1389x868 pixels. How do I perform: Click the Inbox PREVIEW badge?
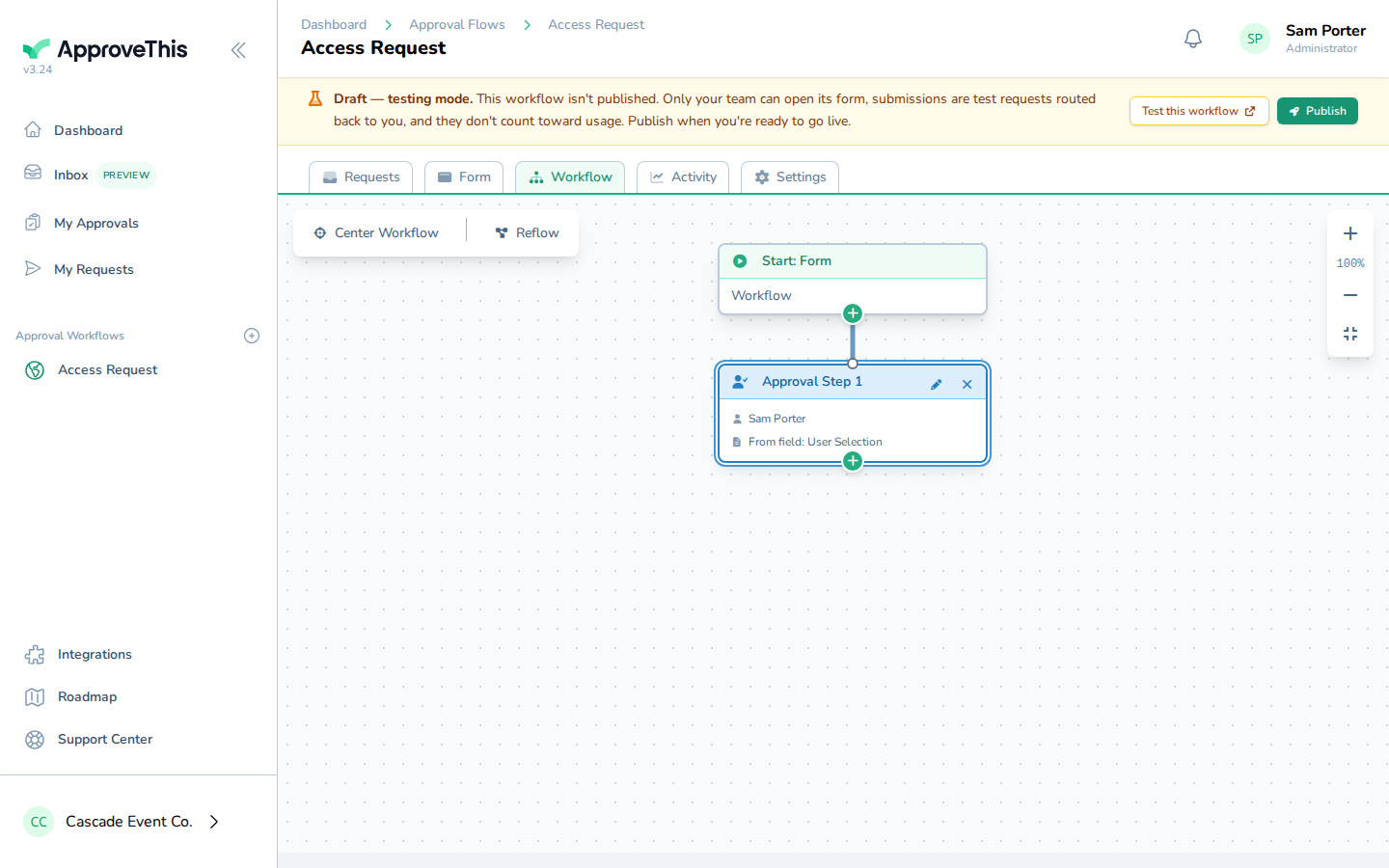click(126, 176)
